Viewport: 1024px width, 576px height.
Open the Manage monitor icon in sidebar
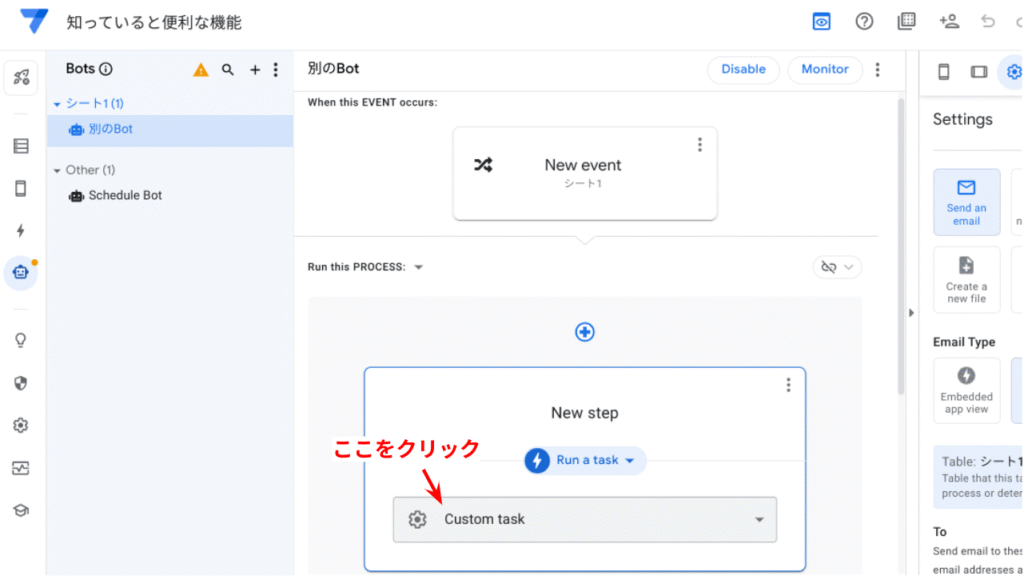tap(21, 468)
